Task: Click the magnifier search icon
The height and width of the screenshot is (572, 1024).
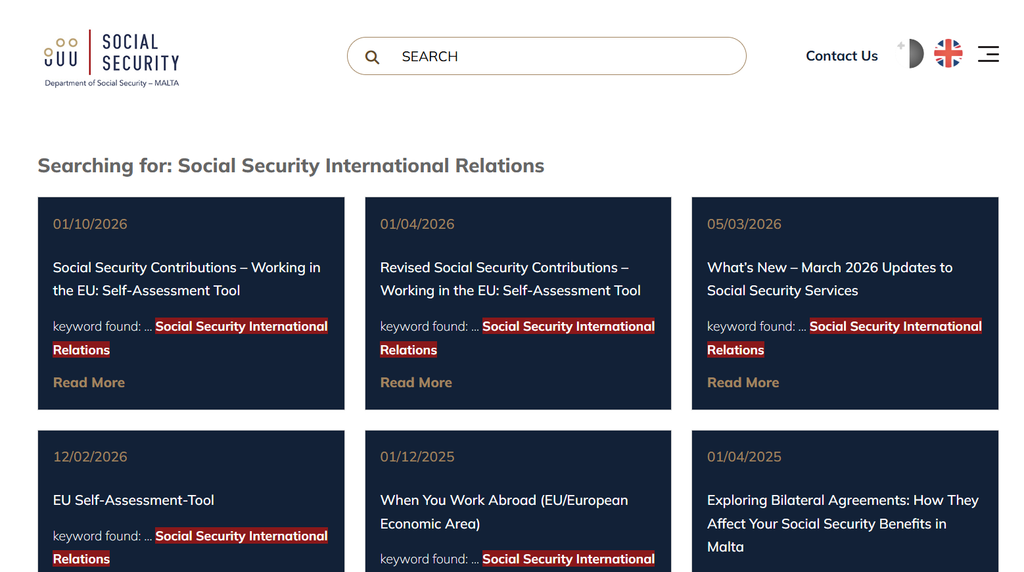Action: pos(372,57)
